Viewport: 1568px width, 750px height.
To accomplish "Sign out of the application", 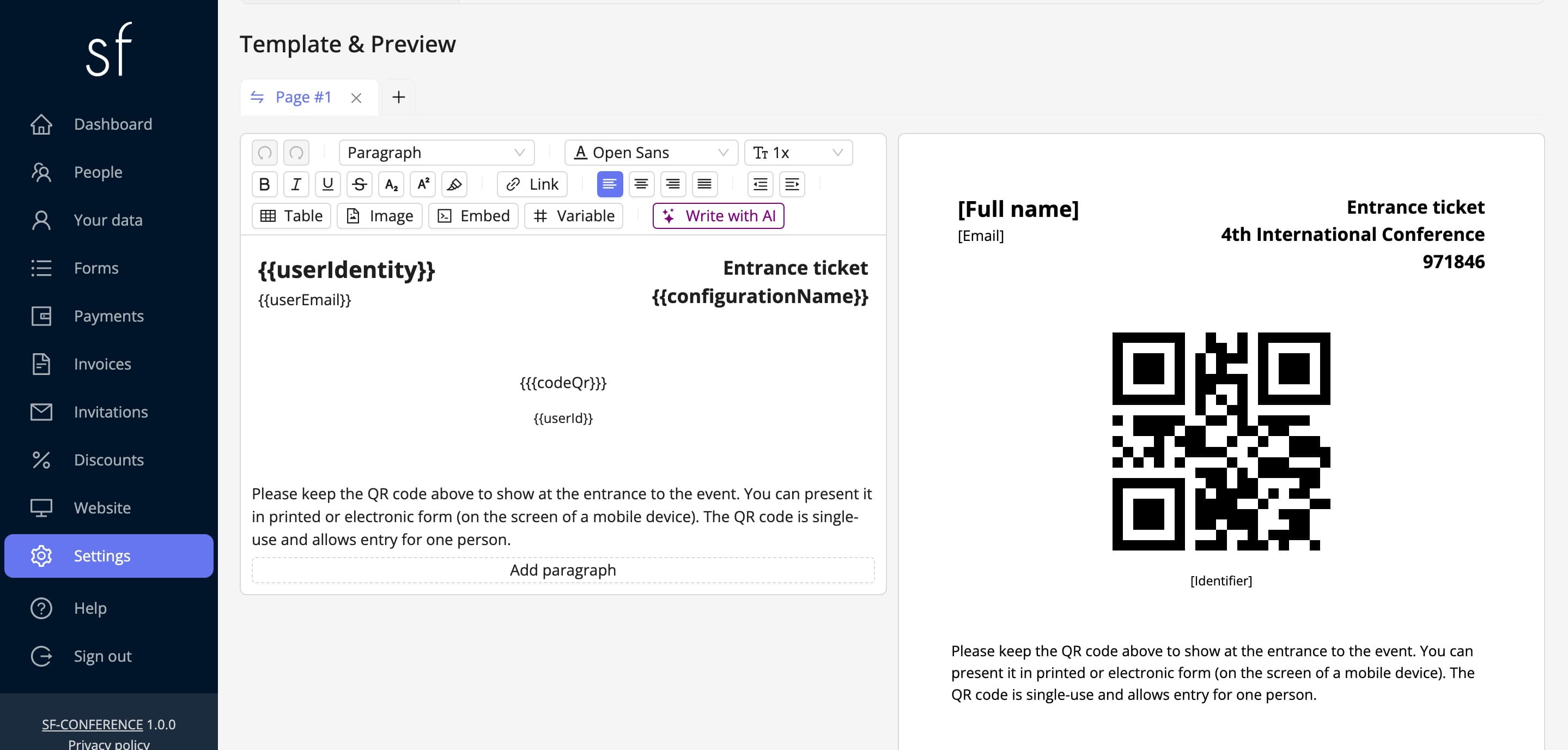I will [109, 656].
